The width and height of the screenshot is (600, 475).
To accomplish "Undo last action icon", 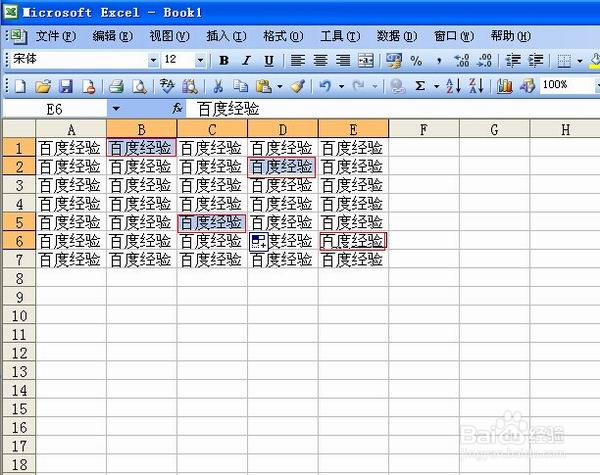I will coord(325,86).
